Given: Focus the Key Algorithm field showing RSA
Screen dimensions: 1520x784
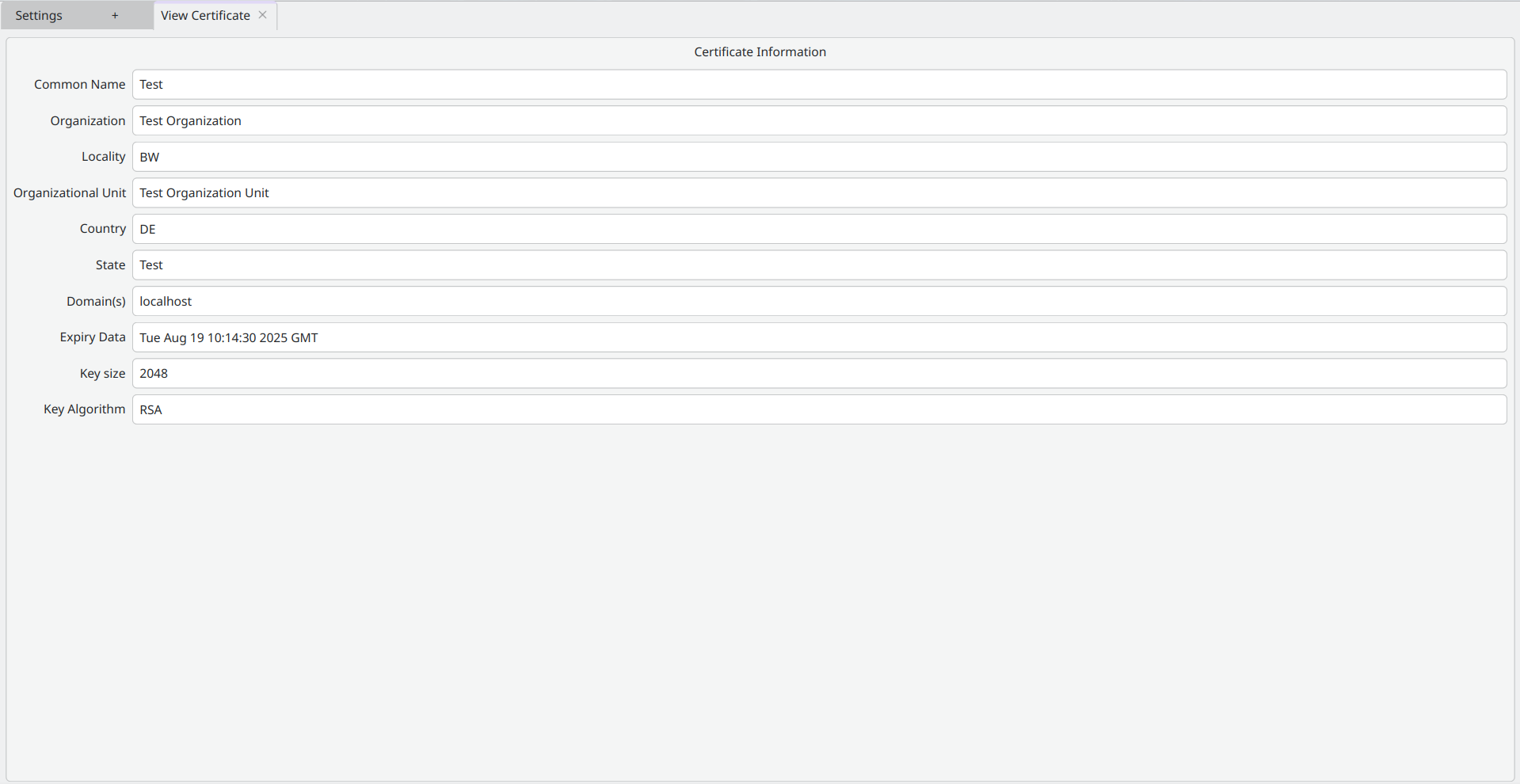Looking at the screenshot, I should click(818, 409).
